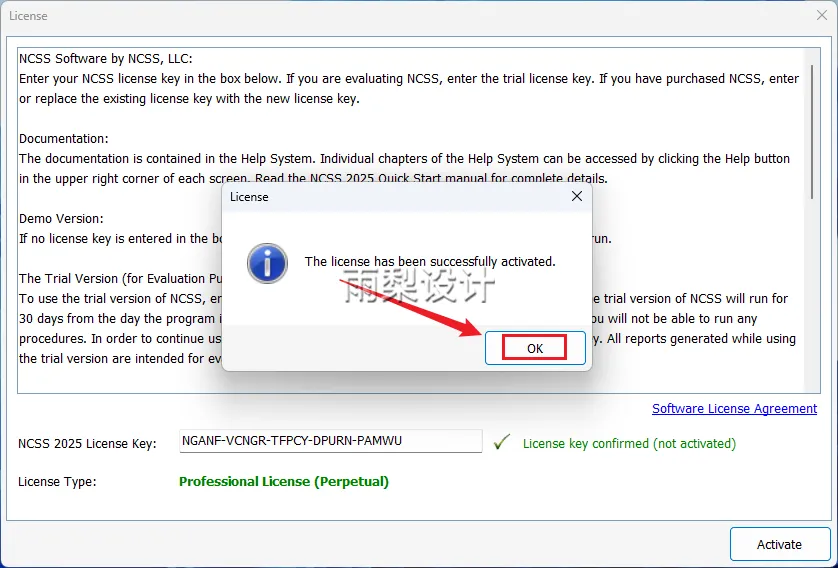
Task: Click the 'NCSS 2025 License Key:' label
Action: coord(87,443)
